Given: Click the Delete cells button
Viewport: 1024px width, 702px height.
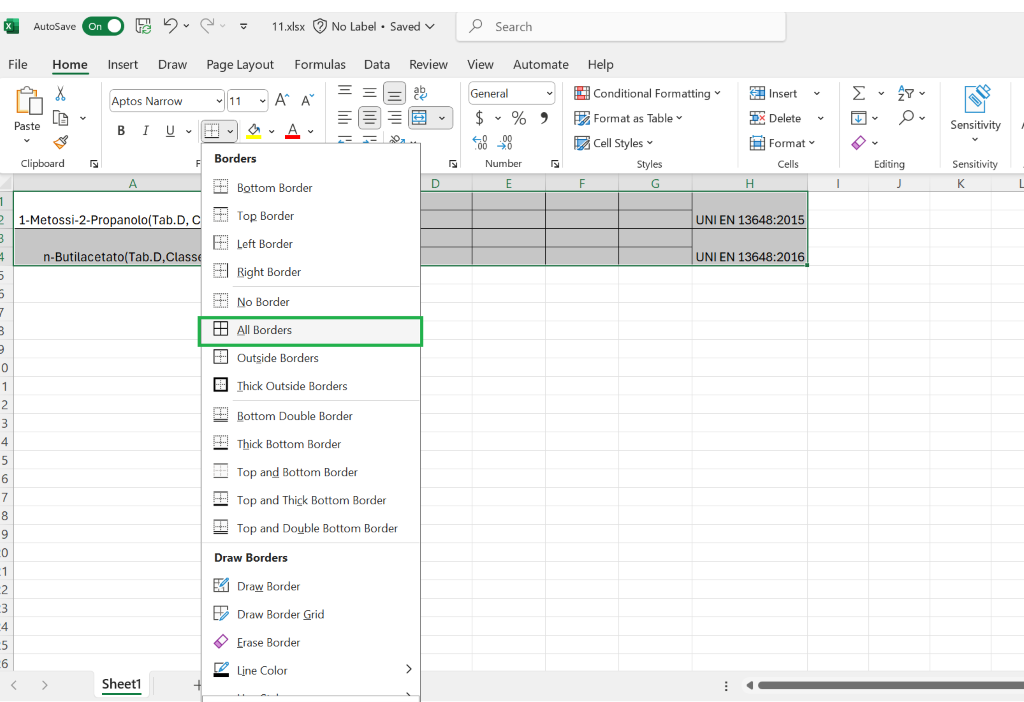Looking at the screenshot, I should pyautogui.click(x=776, y=118).
